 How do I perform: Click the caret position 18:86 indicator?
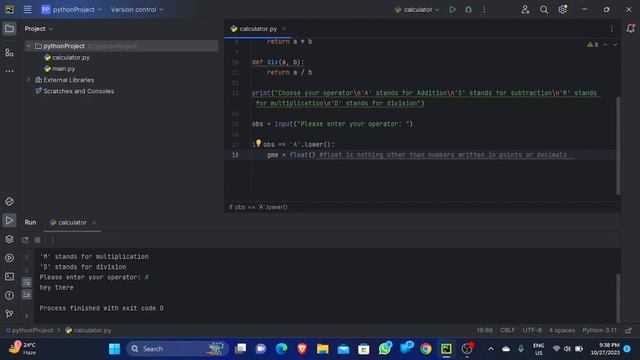point(484,330)
